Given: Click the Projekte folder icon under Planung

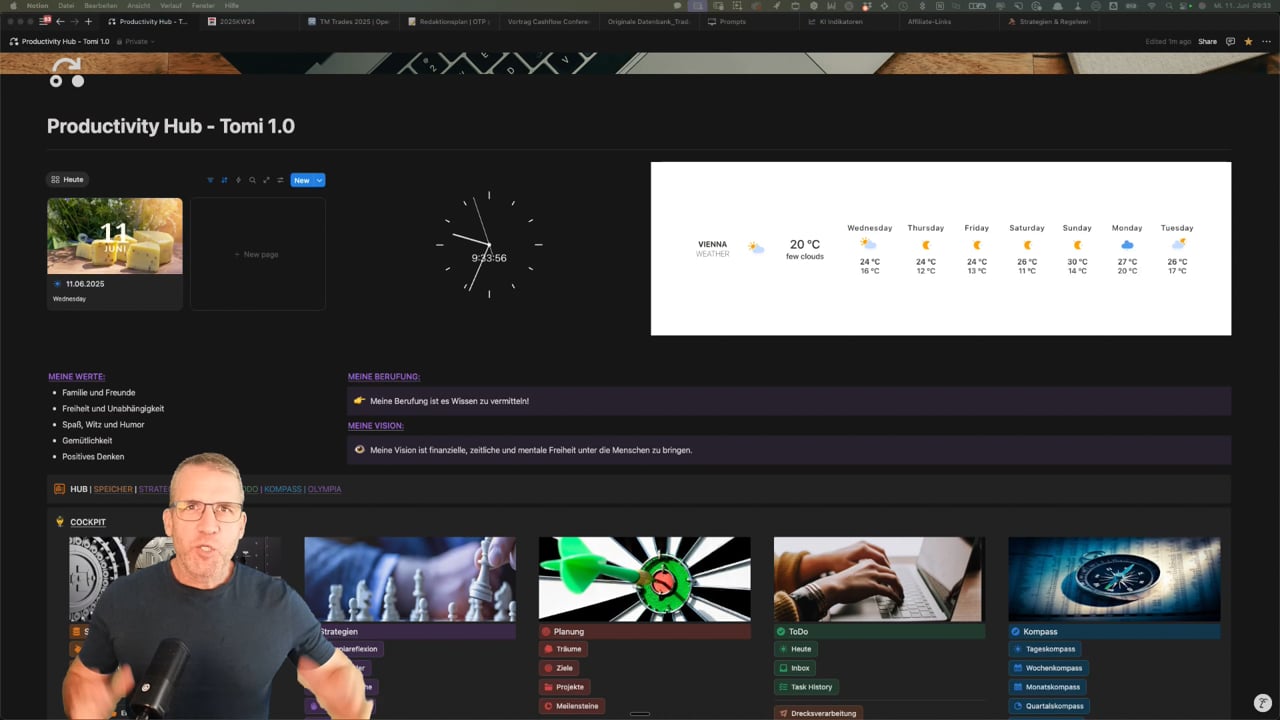Looking at the screenshot, I should [547, 687].
